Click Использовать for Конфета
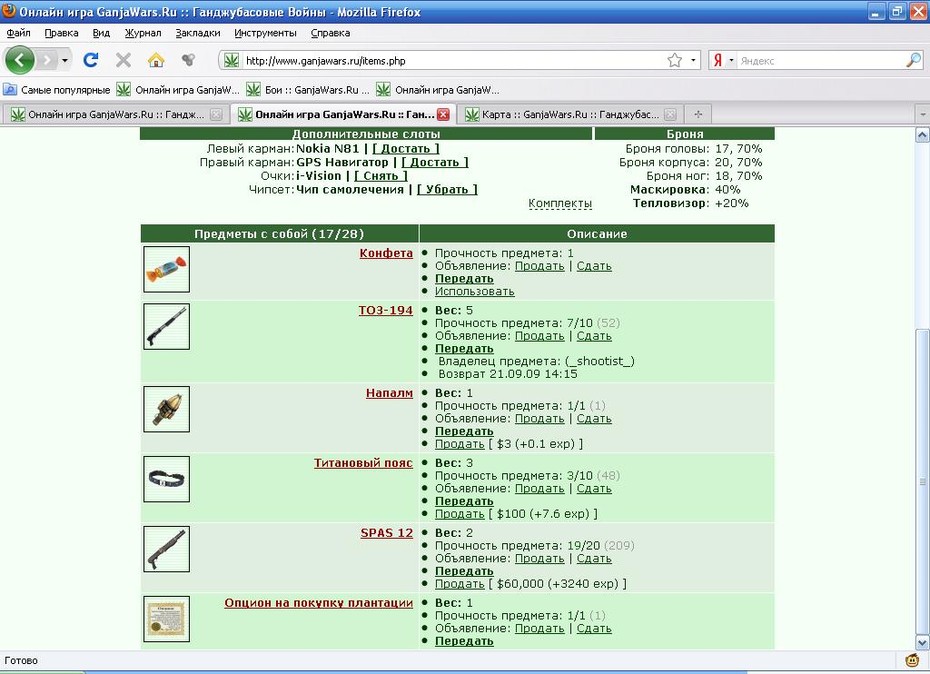The height and width of the screenshot is (674, 930). coord(474,291)
